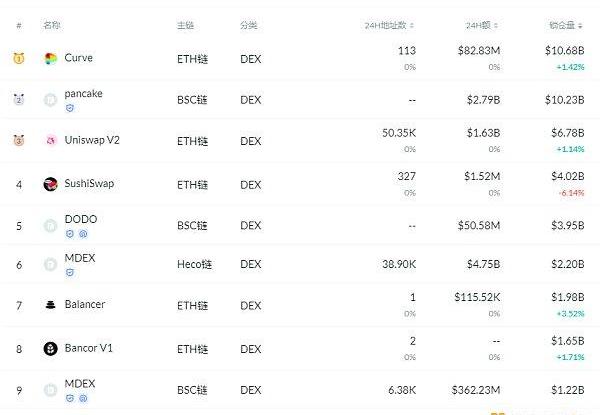Click the shield badge under DODO

68,233
